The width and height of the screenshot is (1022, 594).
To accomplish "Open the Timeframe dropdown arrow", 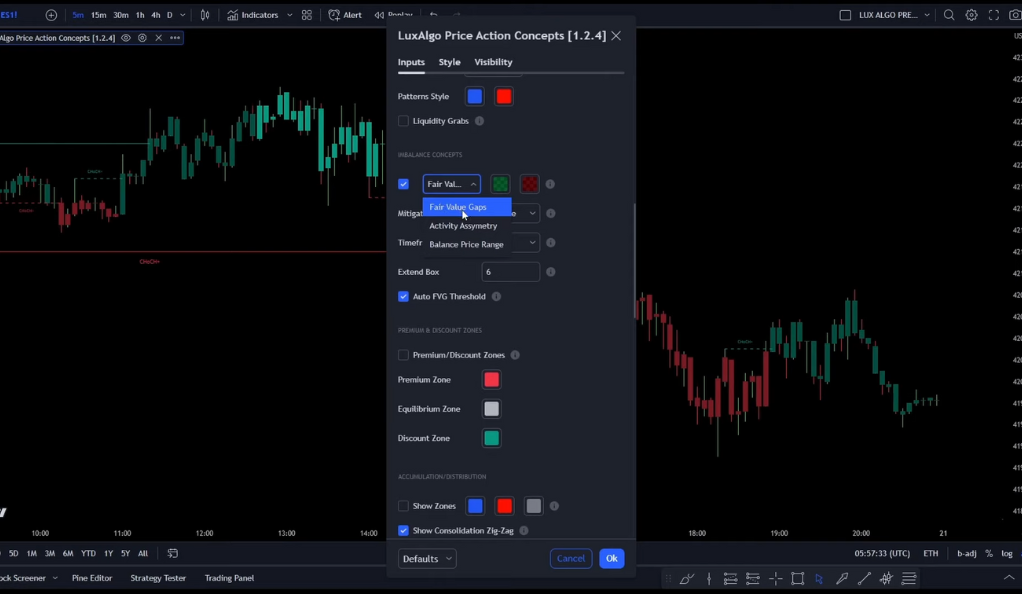I will click(533, 243).
